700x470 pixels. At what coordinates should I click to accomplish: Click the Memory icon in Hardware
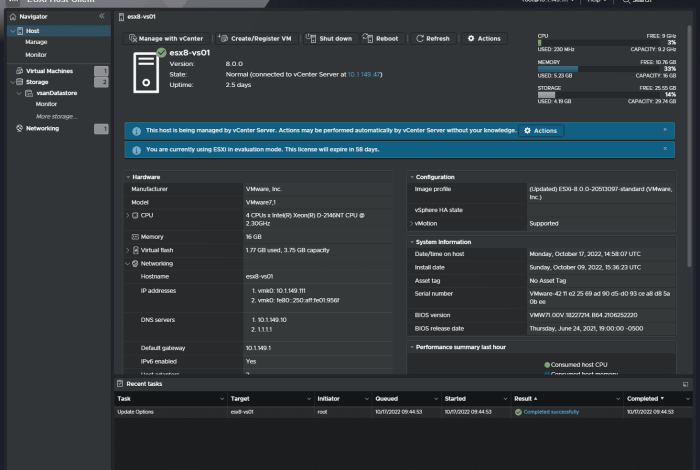(135, 237)
